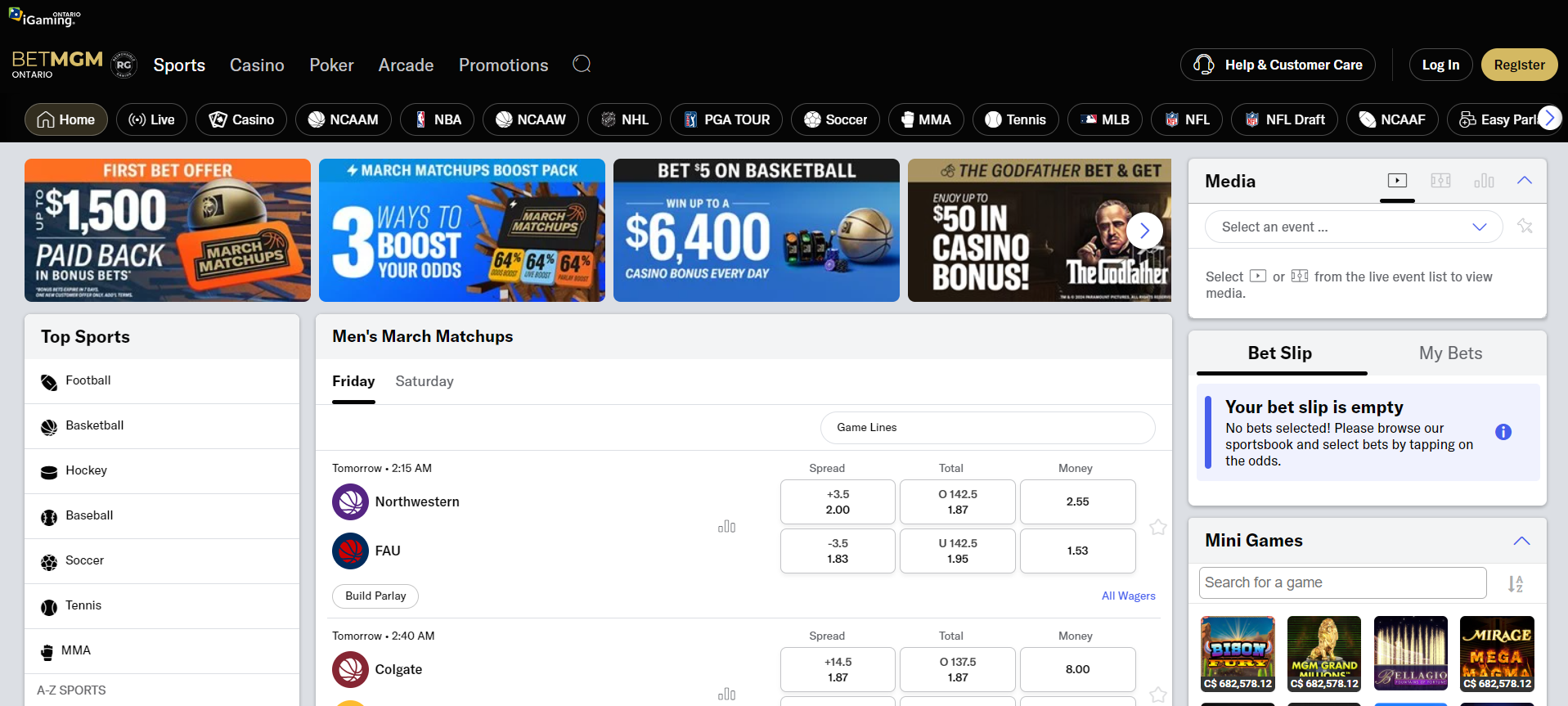Open the Select an event dropdown
Image resolution: width=1568 pixels, height=706 pixels.
pyautogui.click(x=1354, y=227)
